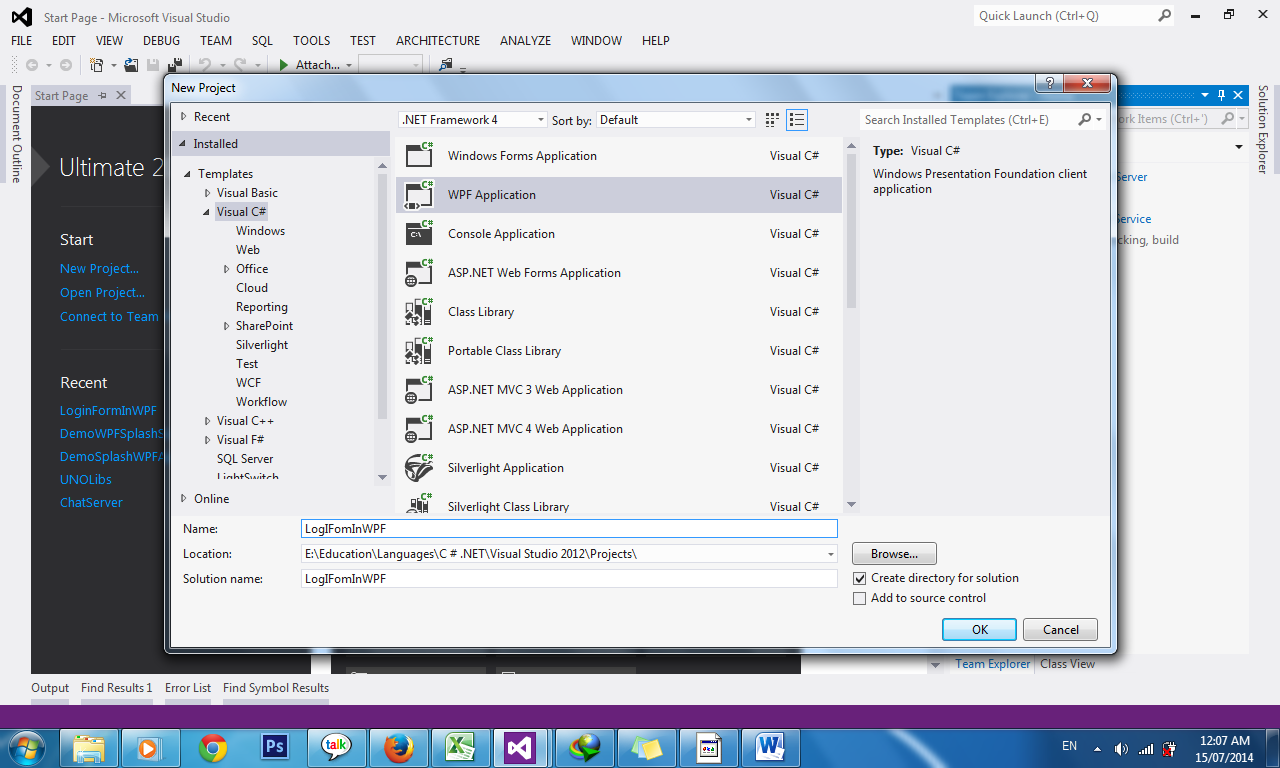This screenshot has width=1280, height=768.
Task: Click the help question mark icon
Action: tap(1048, 84)
